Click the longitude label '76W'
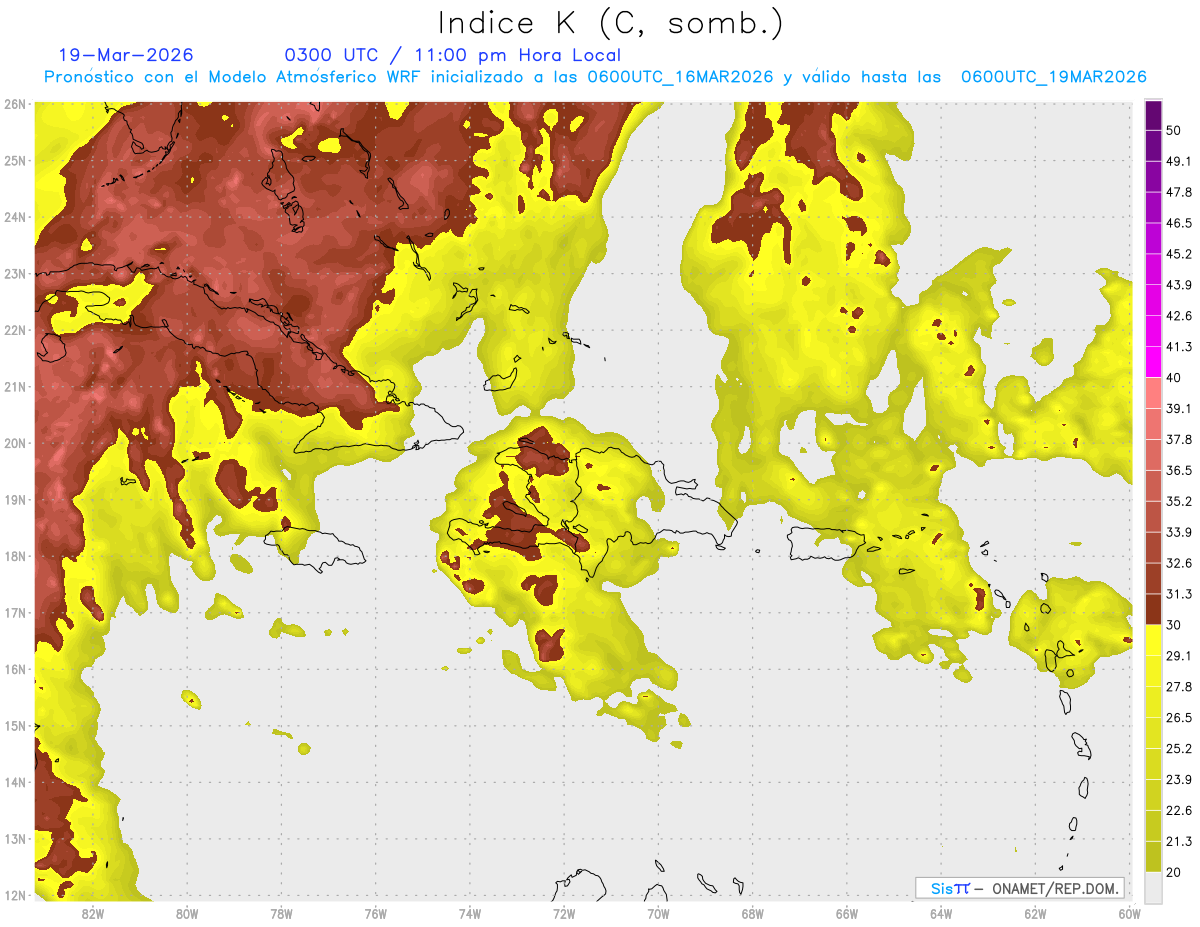Screen dimensions: 1200x927 [x=375, y=913]
